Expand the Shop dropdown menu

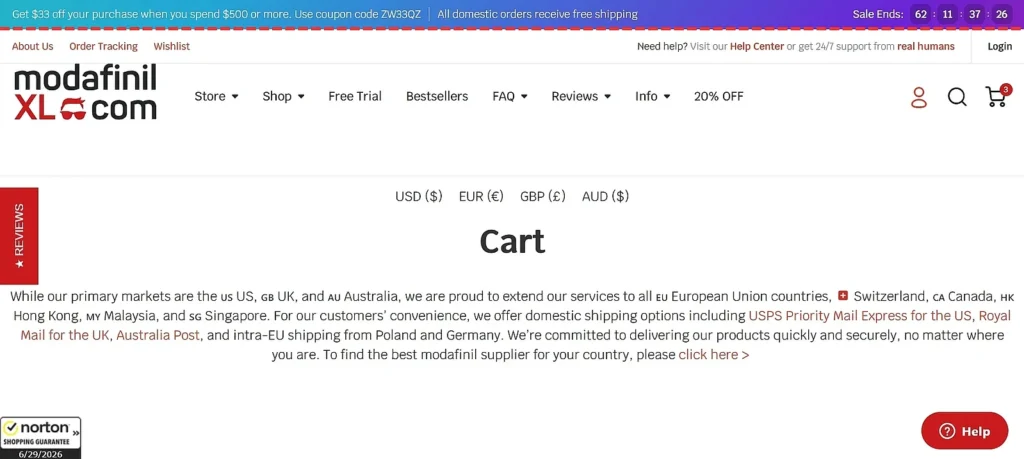pos(283,96)
